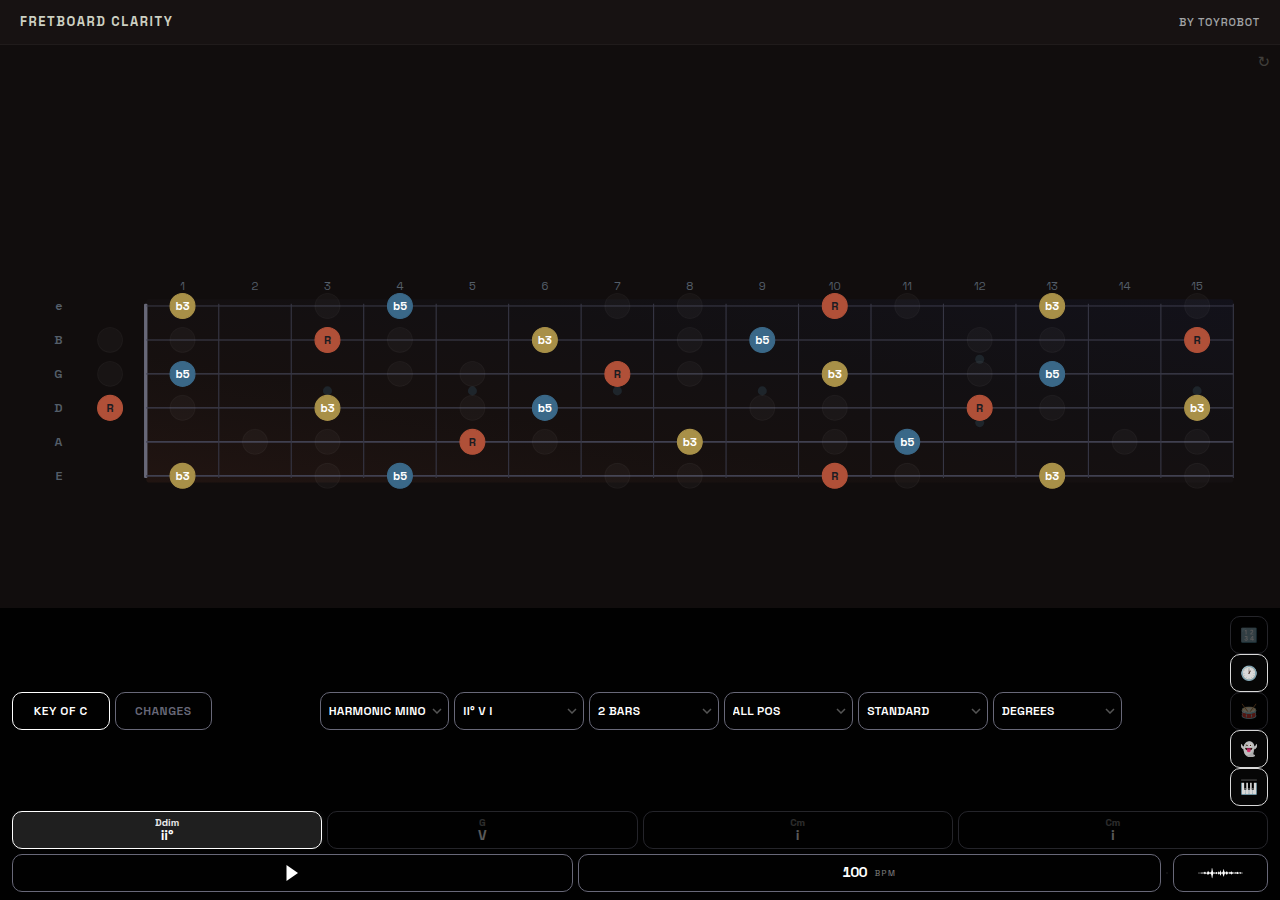This screenshot has width=1280, height=900.
Task: Click the drum backing track icon
Action: (x=1248, y=711)
